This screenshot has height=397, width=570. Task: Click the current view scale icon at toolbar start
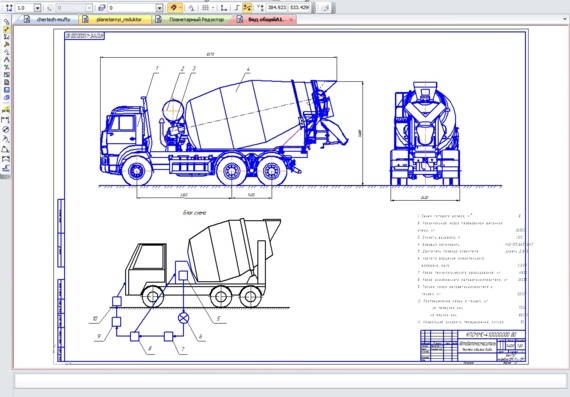point(9,8)
